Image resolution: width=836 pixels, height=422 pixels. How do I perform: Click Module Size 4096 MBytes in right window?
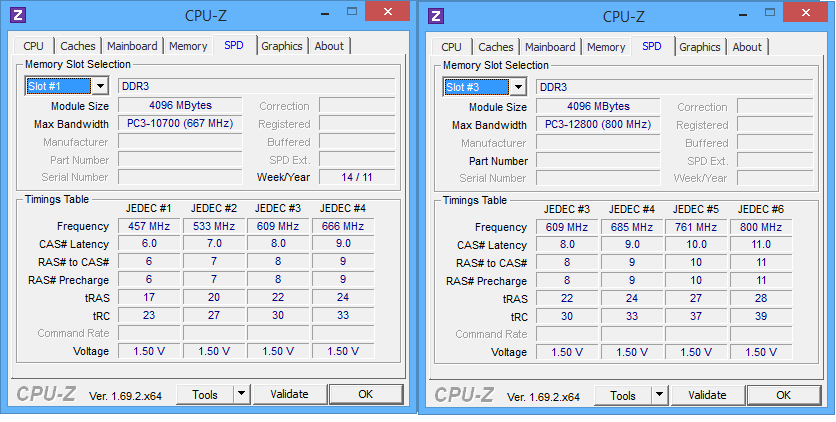coord(598,107)
